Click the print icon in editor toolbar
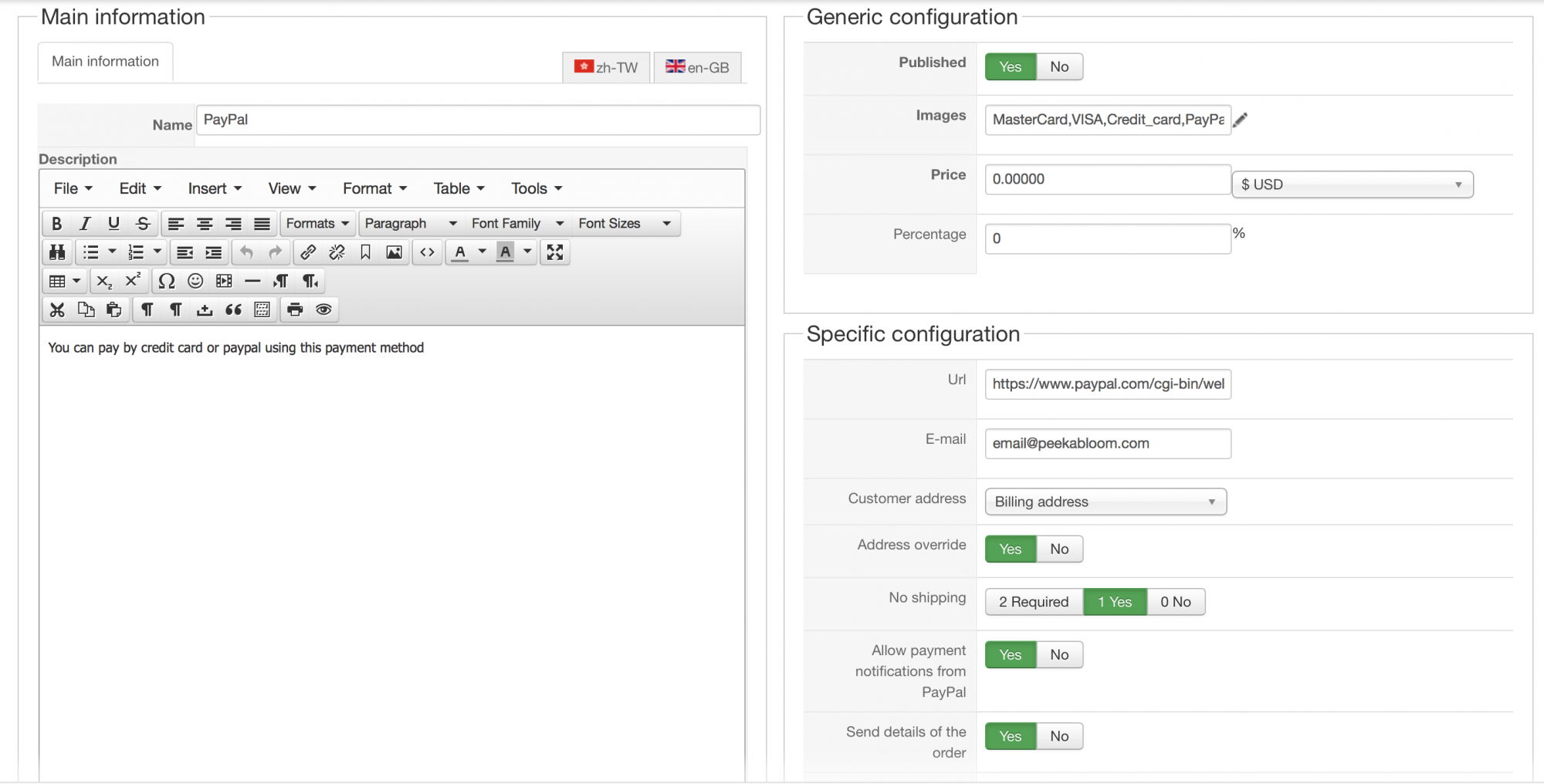 pyautogui.click(x=295, y=309)
